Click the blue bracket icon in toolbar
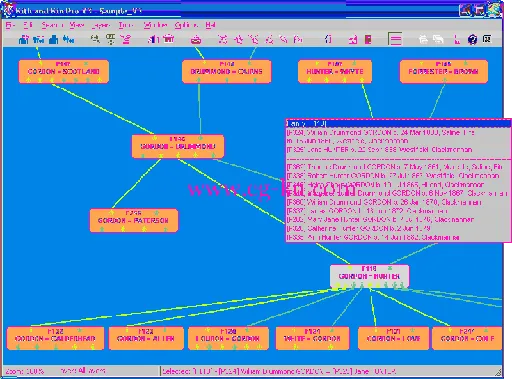Screen dimensions: 512x379 tap(328, 40)
